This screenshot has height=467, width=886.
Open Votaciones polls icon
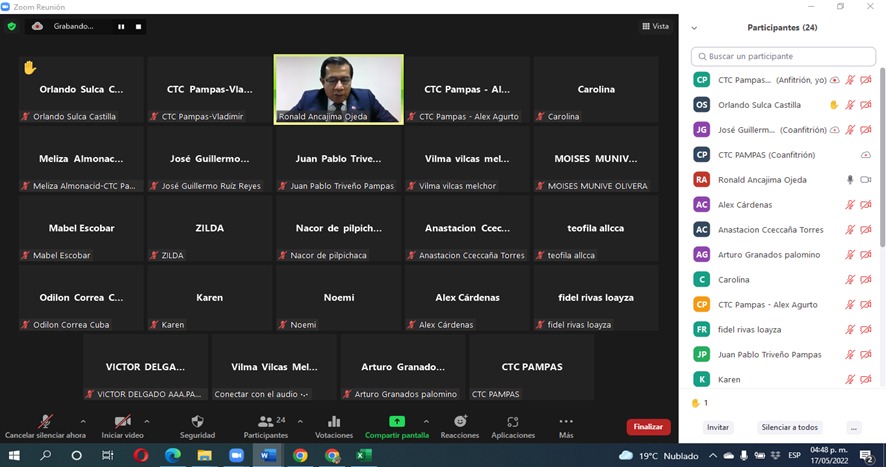334,422
